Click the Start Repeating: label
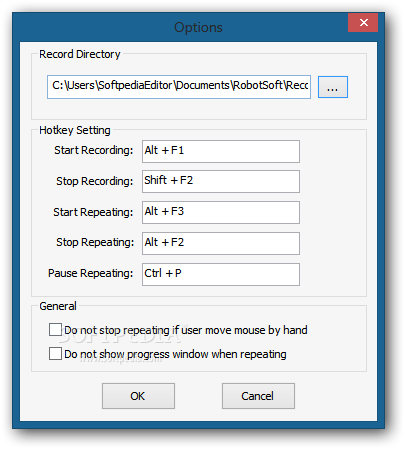The width and height of the screenshot is (405, 449). (93, 212)
